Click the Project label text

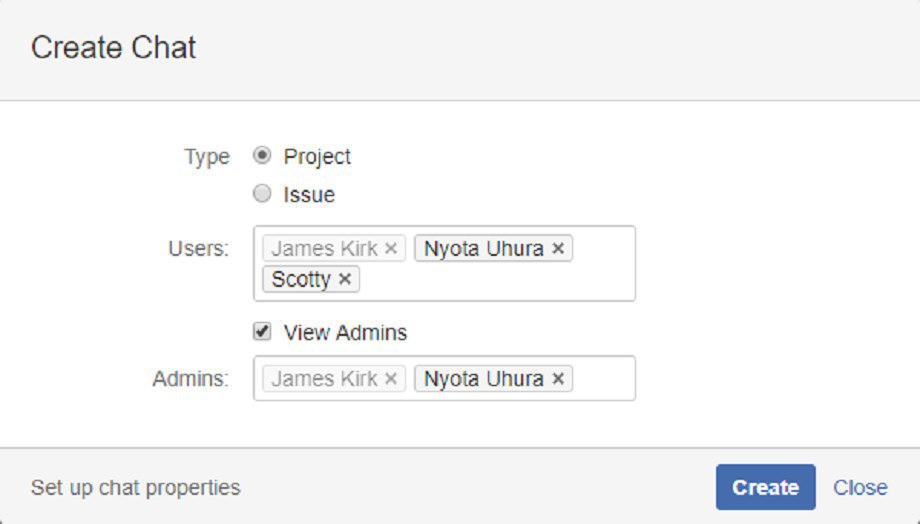click(317, 157)
